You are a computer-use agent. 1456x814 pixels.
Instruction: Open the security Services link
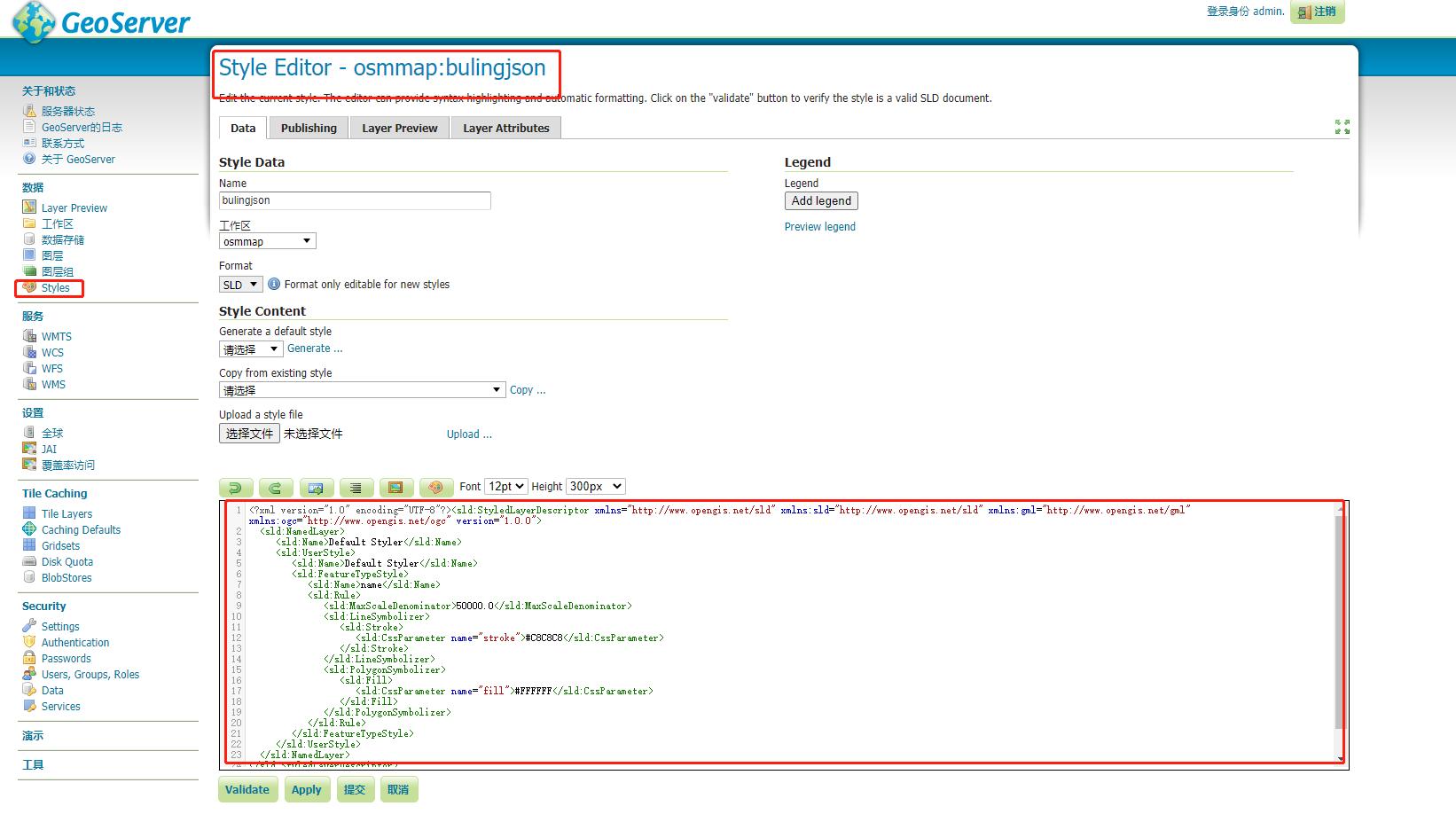[60, 707]
